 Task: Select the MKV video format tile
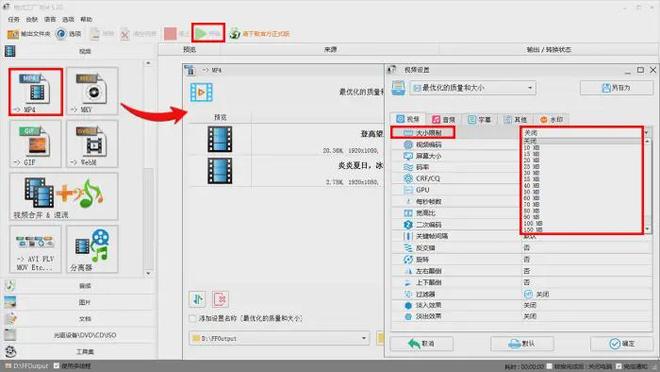click(x=92, y=91)
